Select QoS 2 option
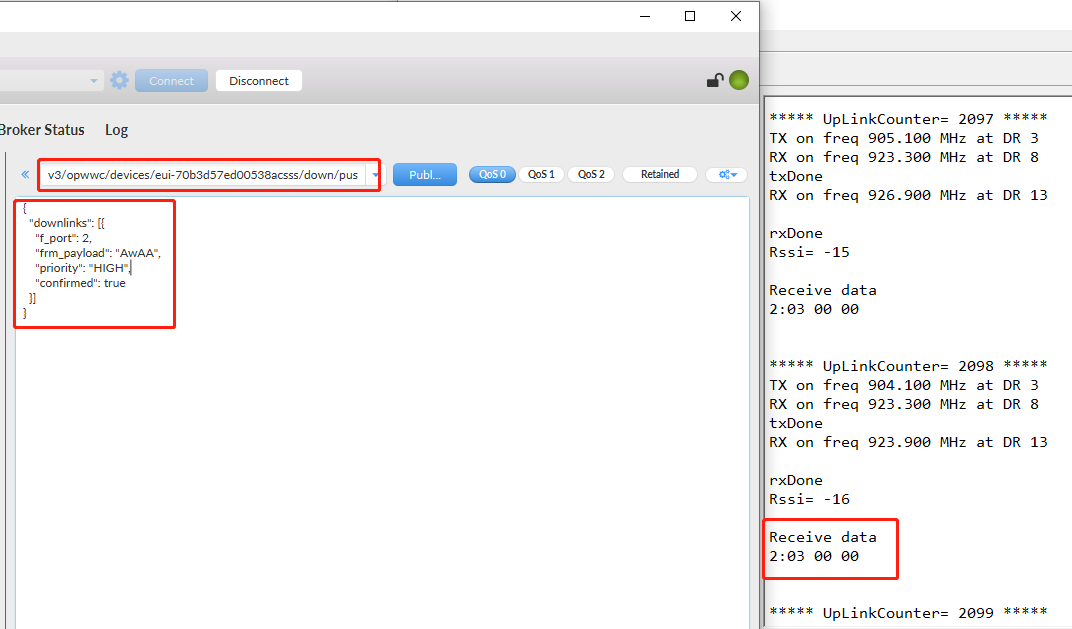The height and width of the screenshot is (629, 1072). pos(591,174)
